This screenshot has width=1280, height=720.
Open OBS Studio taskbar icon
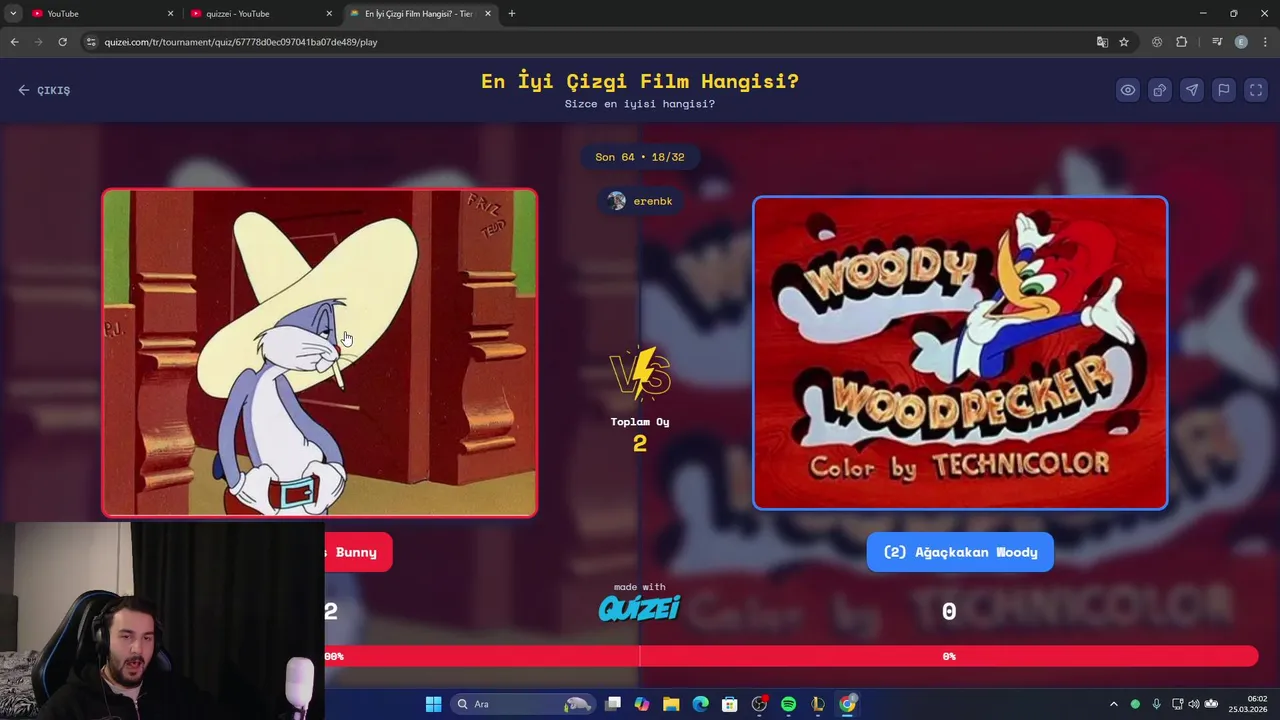click(759, 704)
